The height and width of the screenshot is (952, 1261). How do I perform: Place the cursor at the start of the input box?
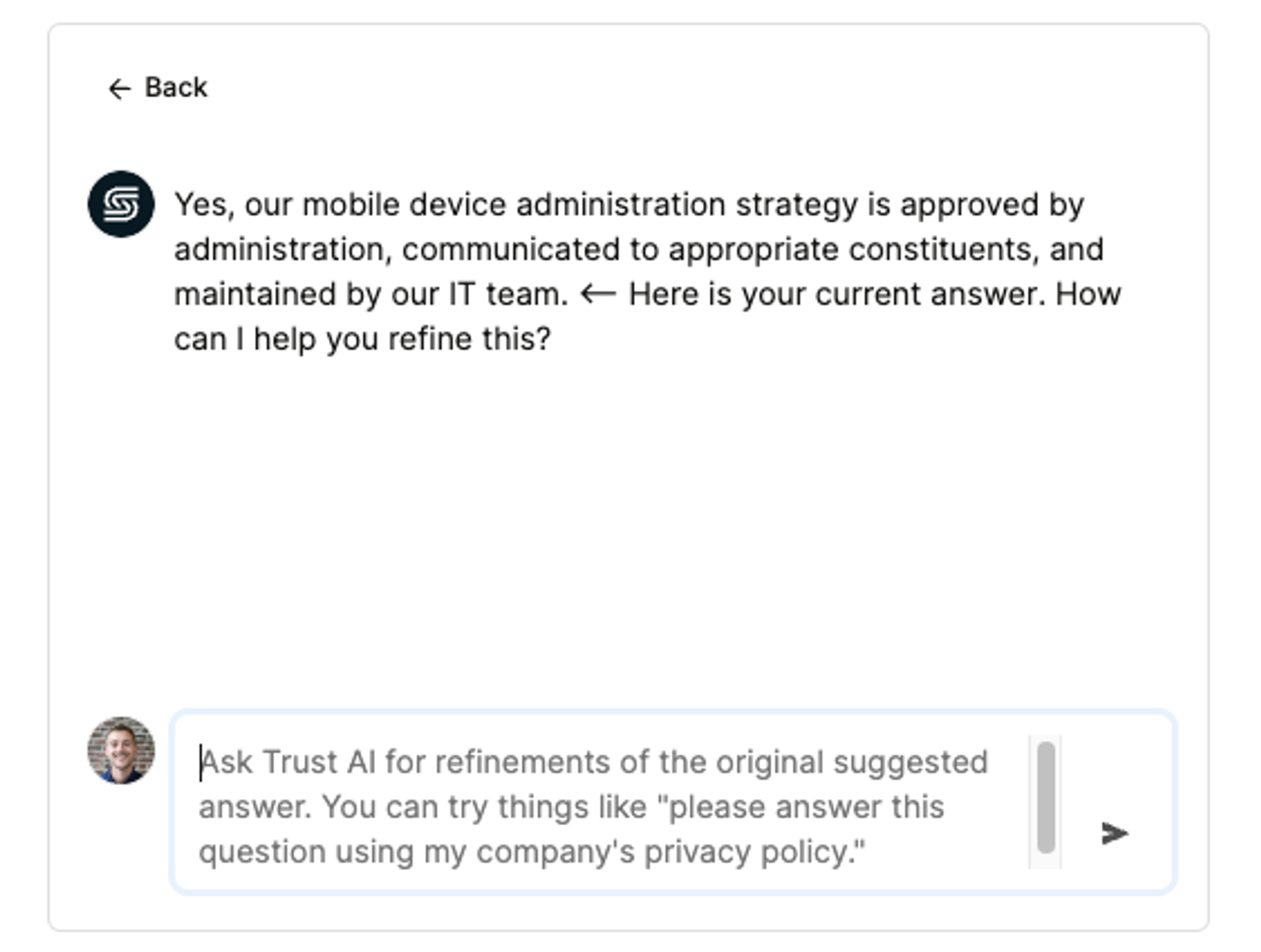(201, 763)
